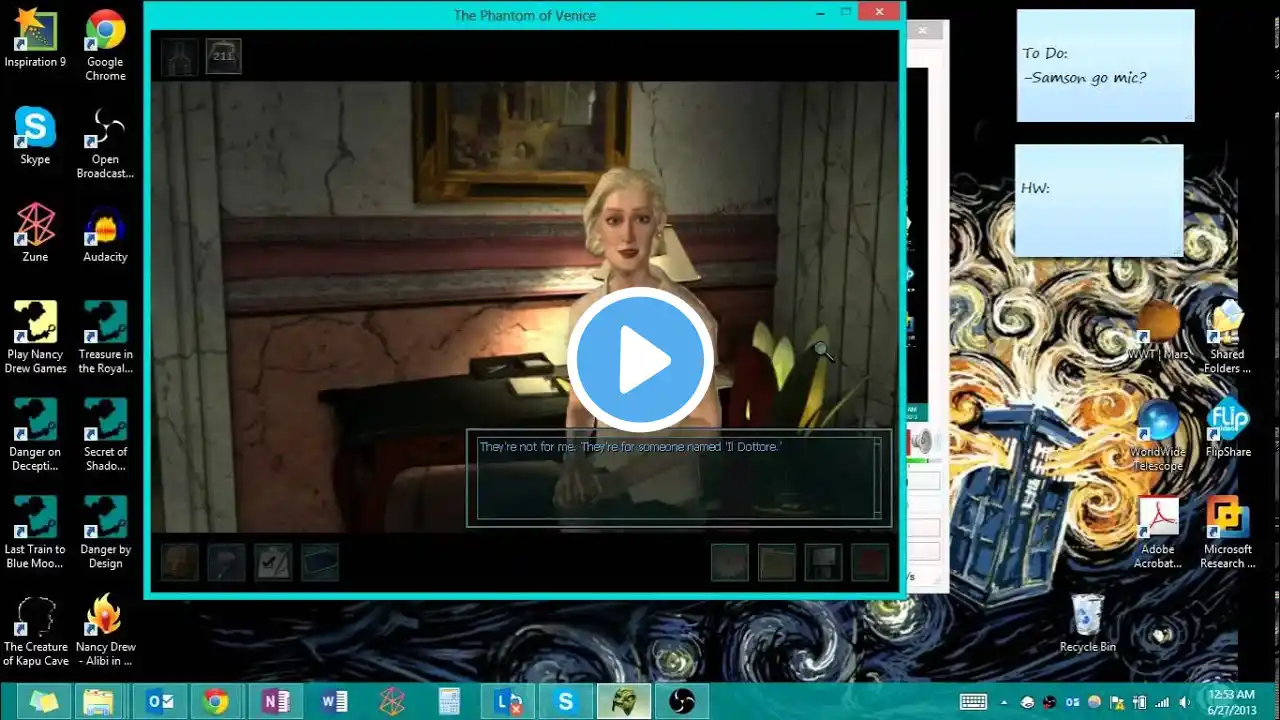The height and width of the screenshot is (720, 1280).
Task: Open The Creature of Kapu Cave shortcut
Action: 35,631
